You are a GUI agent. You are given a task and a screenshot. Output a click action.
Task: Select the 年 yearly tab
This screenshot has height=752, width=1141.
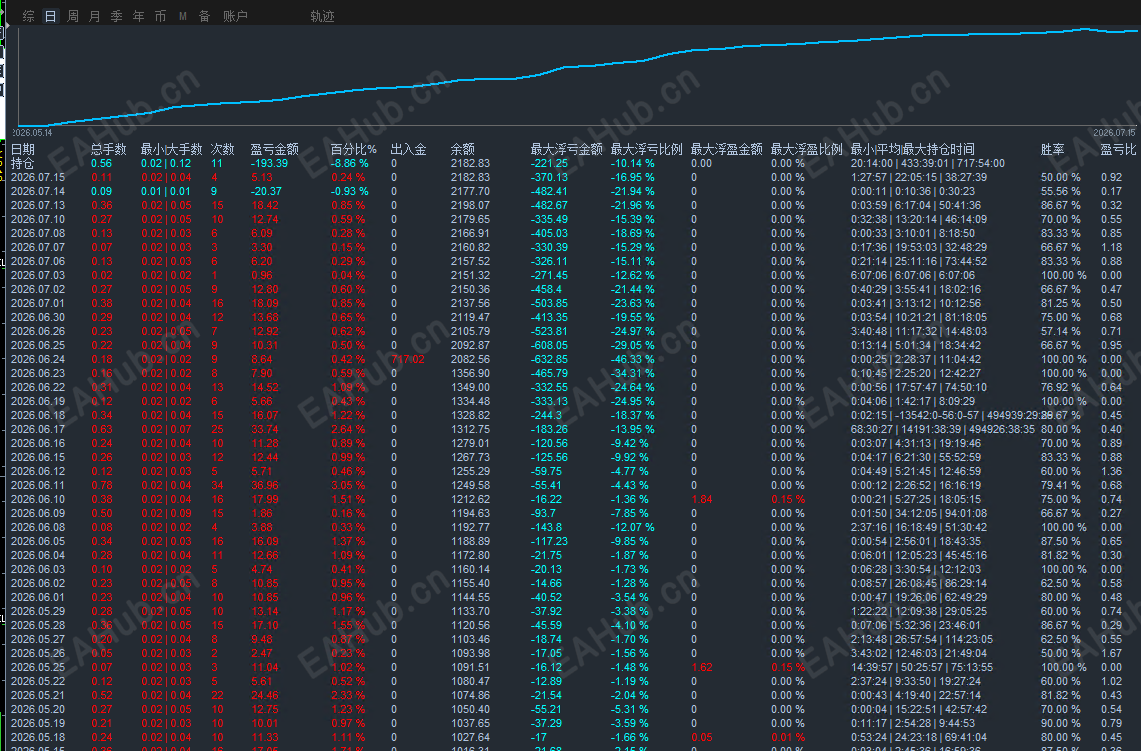pos(138,16)
